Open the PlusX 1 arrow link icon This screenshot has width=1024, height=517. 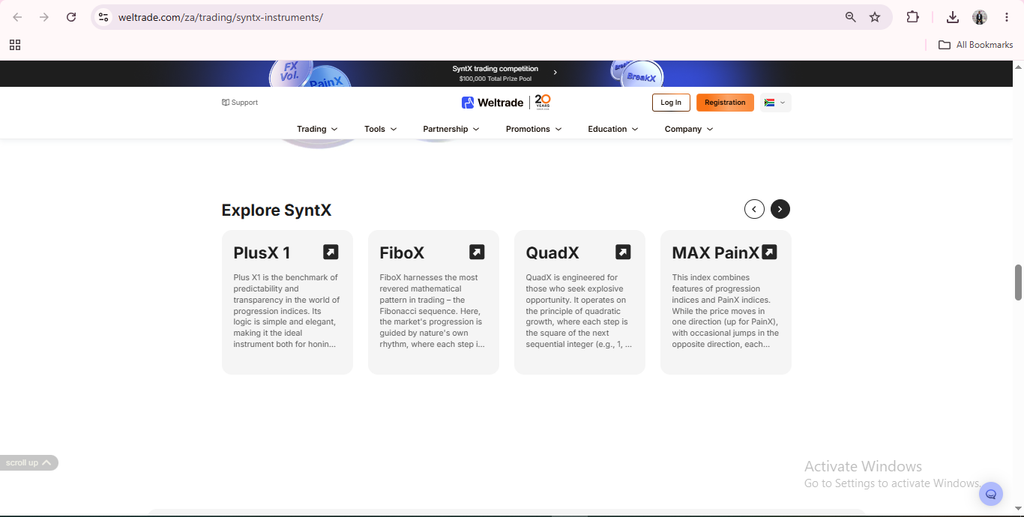[330, 252]
